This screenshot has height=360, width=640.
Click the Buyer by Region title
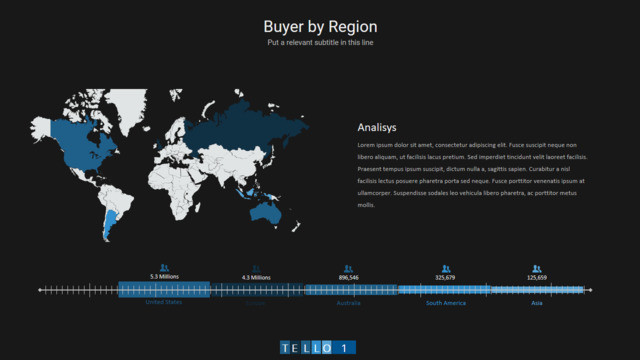point(320,27)
